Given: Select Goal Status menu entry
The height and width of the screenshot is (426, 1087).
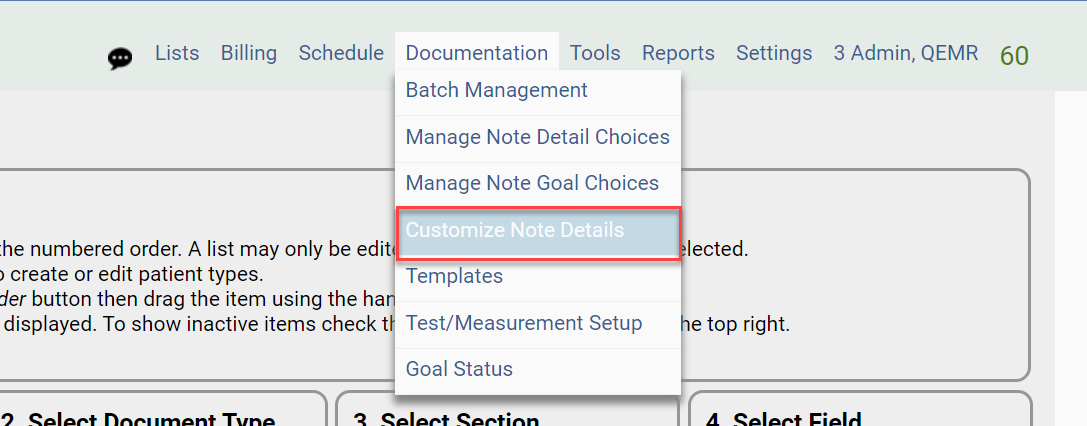Looking at the screenshot, I should 459,369.
